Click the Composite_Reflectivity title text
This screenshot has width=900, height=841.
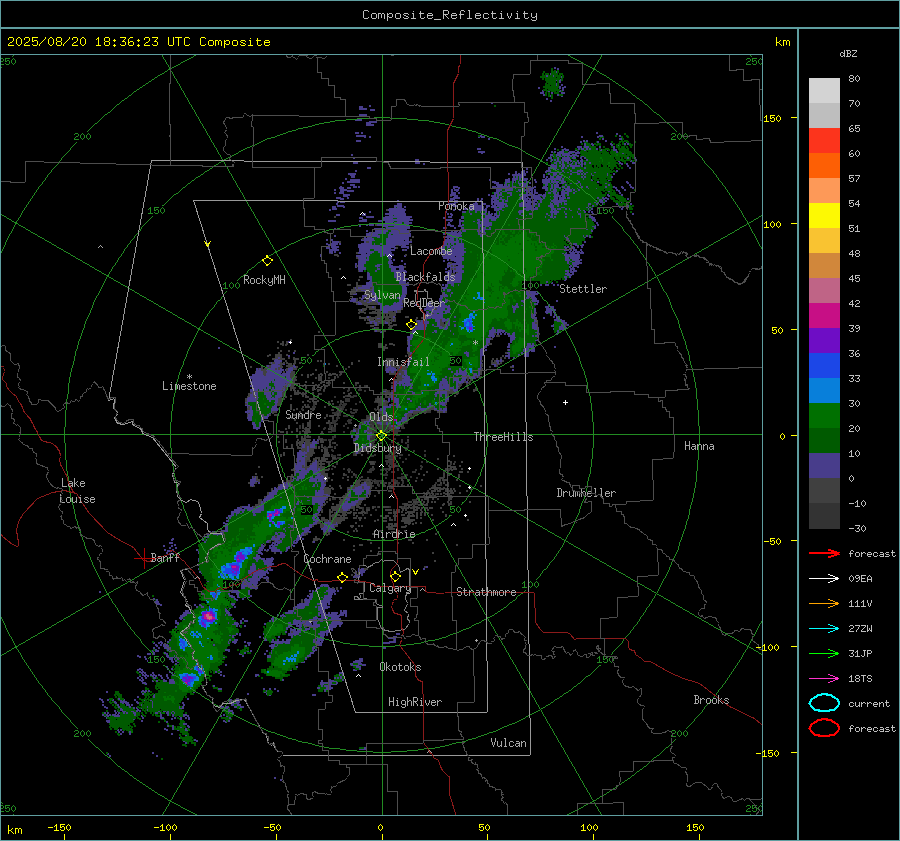[x=450, y=15]
